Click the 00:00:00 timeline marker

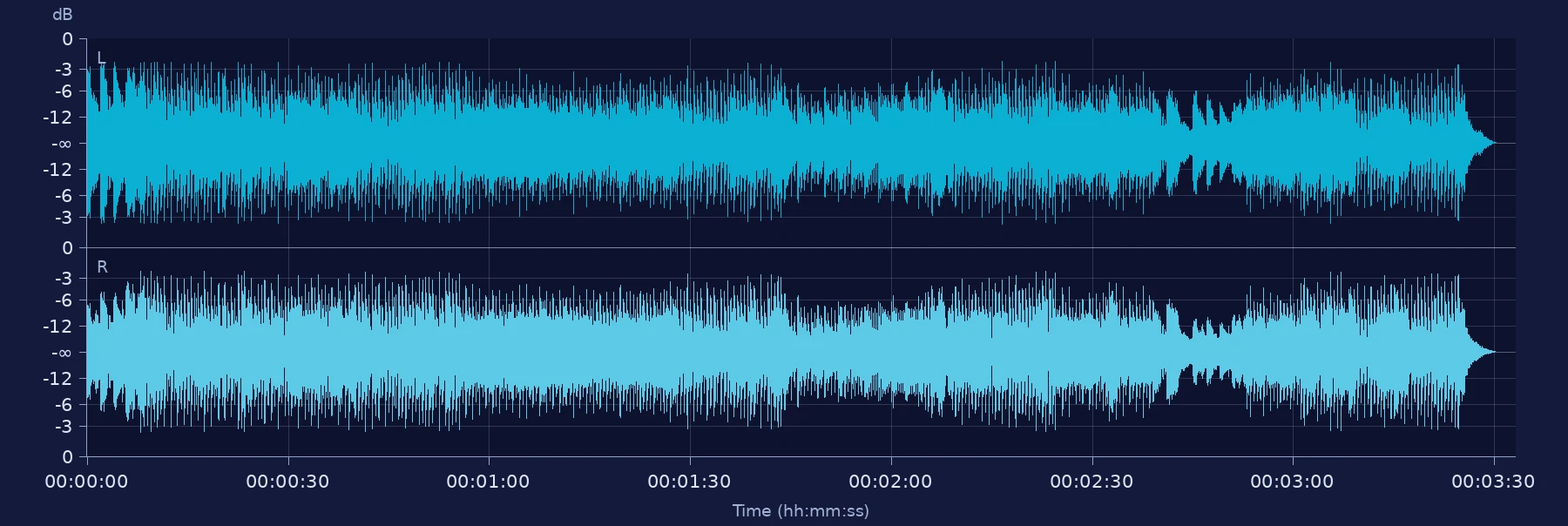[86, 482]
